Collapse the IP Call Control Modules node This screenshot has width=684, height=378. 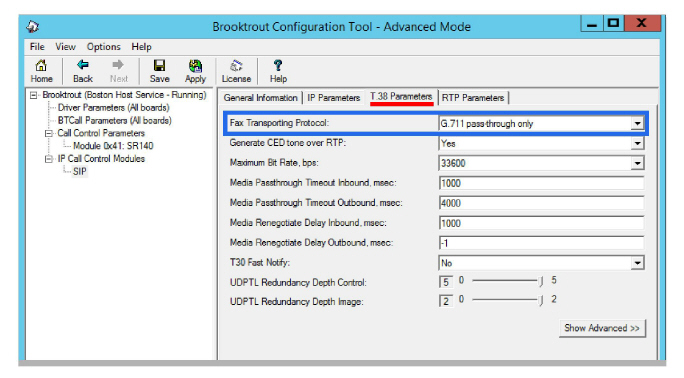[49, 159]
